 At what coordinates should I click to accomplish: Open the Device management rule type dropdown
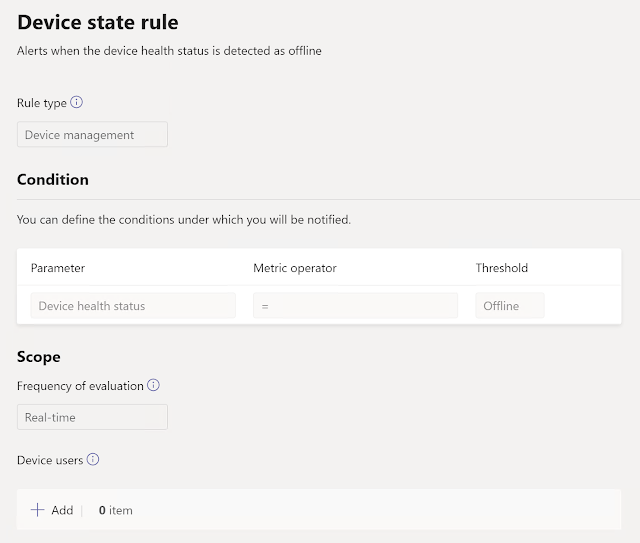(x=92, y=134)
